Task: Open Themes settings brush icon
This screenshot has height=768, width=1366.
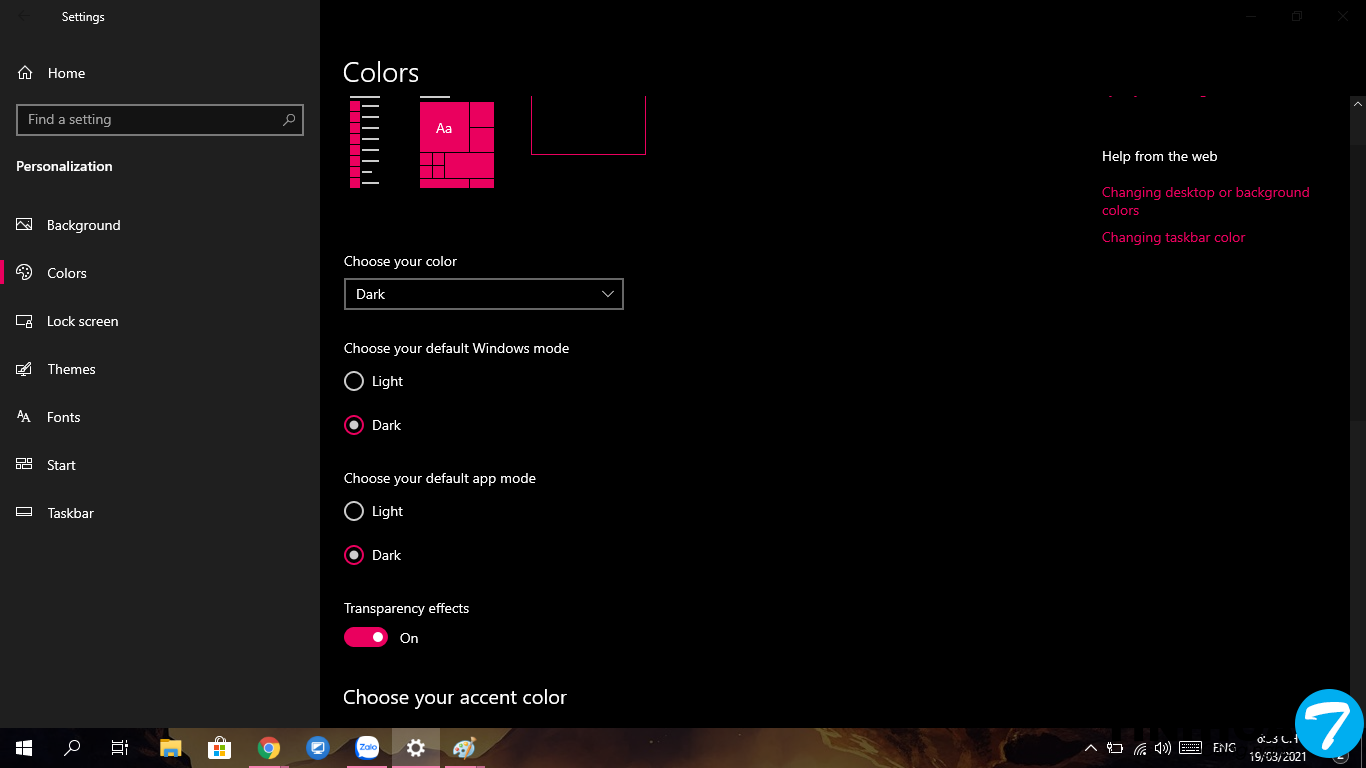Action: click(25, 369)
